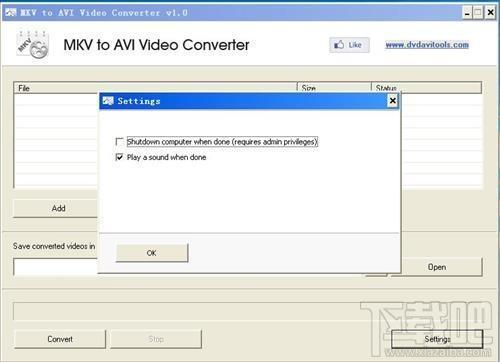Click the disabled Stop button
500x362 pixels.
[156, 339]
